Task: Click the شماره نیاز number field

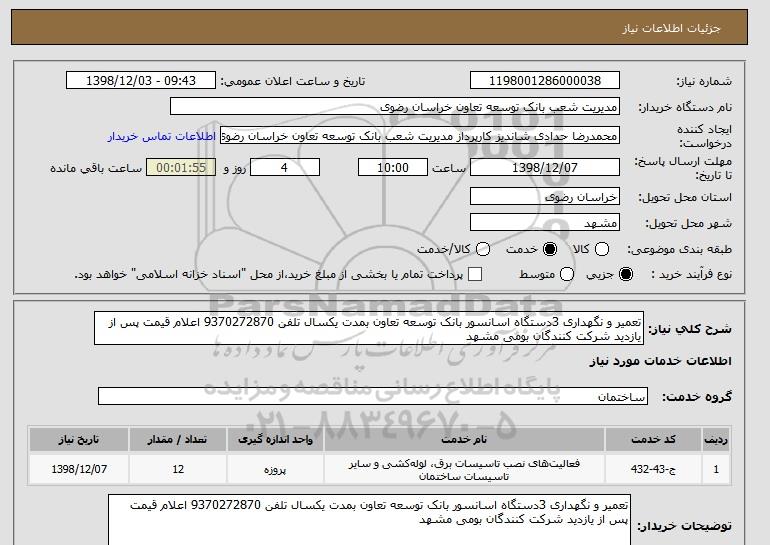Action: (x=545, y=81)
